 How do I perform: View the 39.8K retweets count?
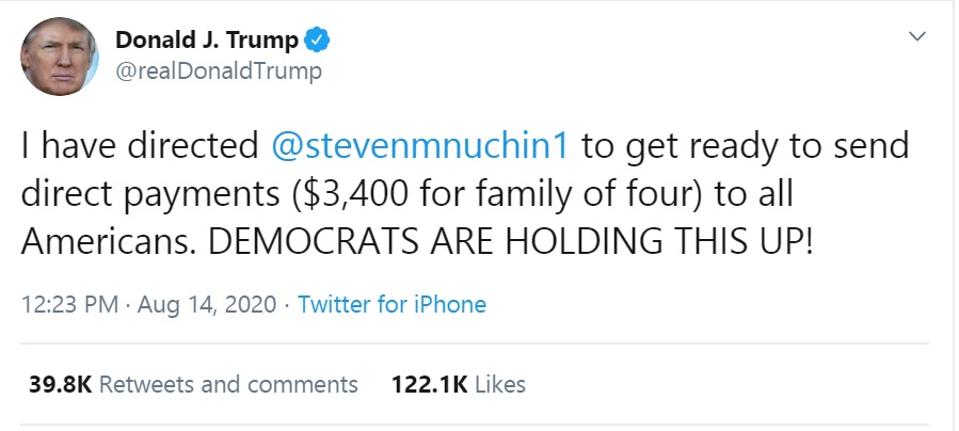point(60,384)
